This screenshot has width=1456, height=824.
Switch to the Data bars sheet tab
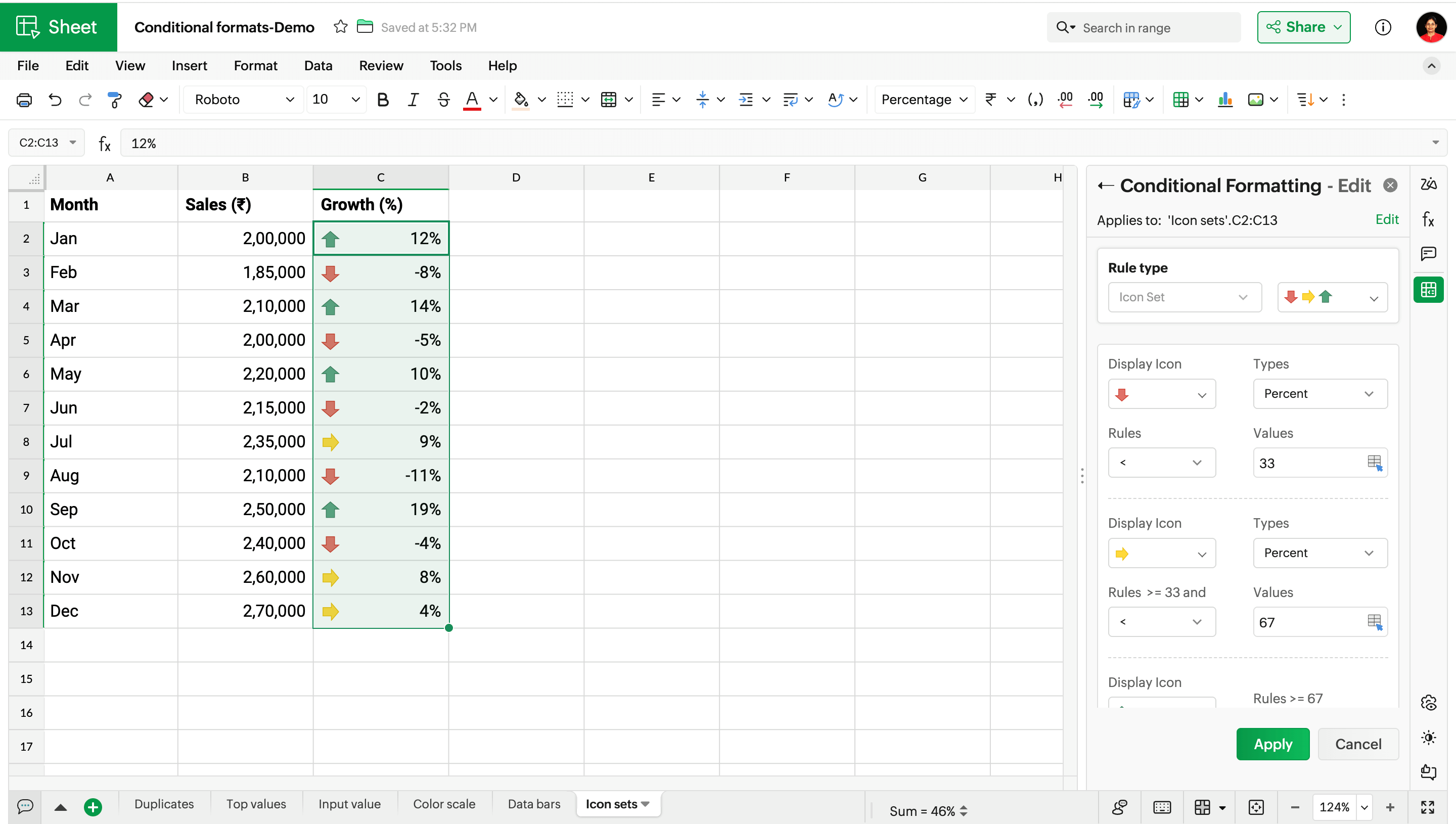tap(534, 804)
